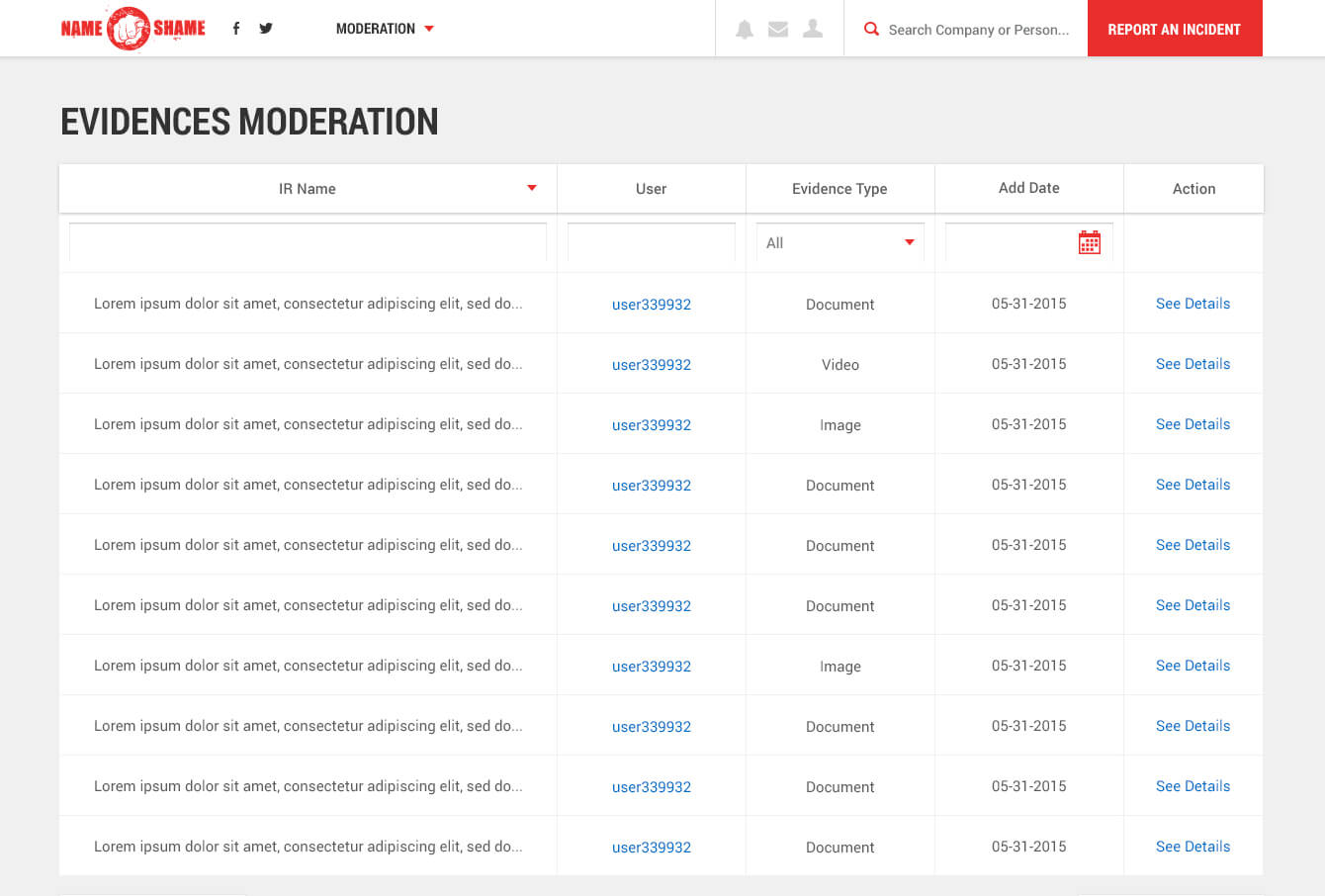Viewport: 1325px width, 896px height.
Task: Focus the IR Name filter field
Action: 308,242
